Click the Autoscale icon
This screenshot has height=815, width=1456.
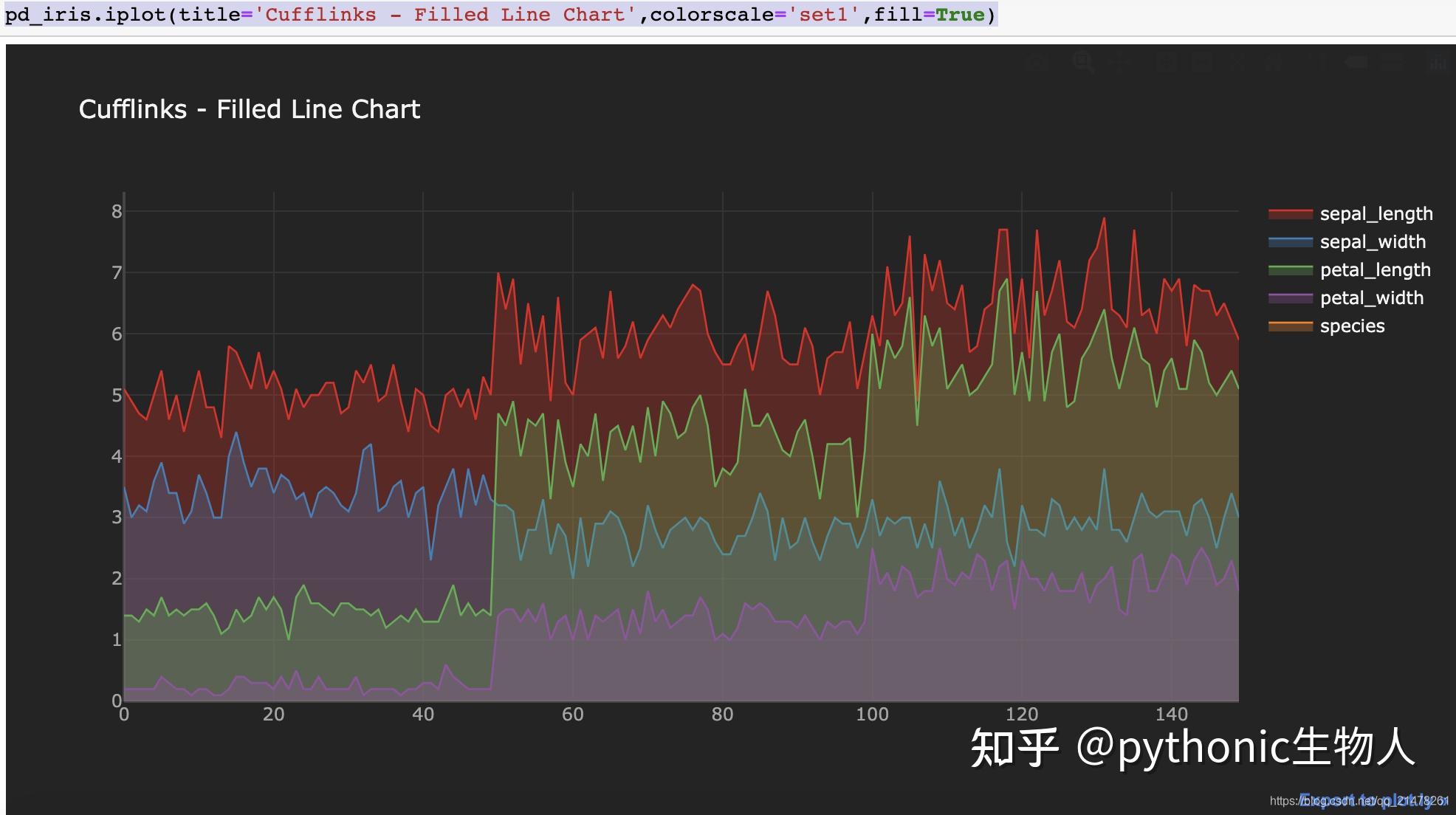1238,62
